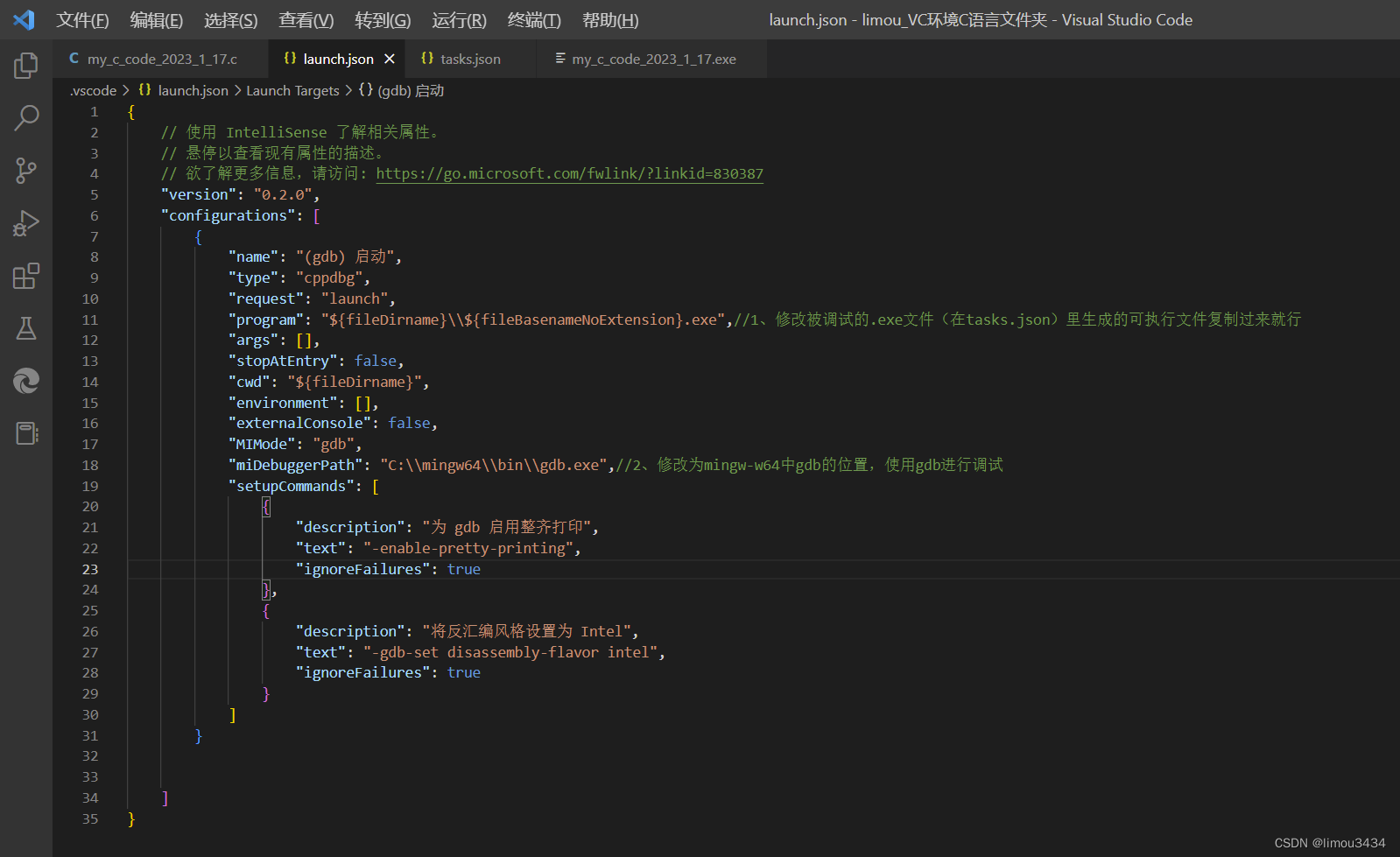Close the launch.json tab
The image size is (1400, 857).
tap(390, 59)
